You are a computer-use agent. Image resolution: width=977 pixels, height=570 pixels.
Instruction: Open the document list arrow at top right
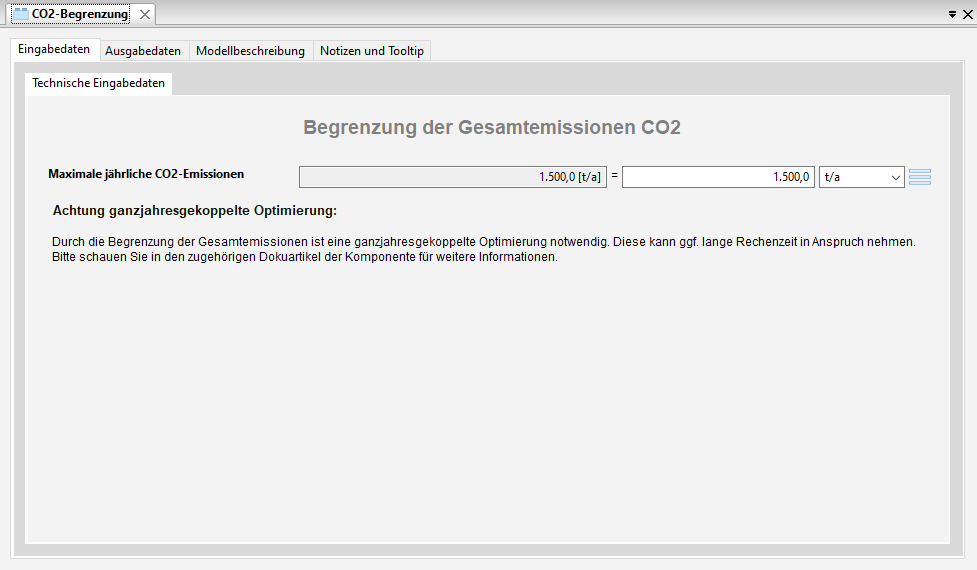coord(952,14)
